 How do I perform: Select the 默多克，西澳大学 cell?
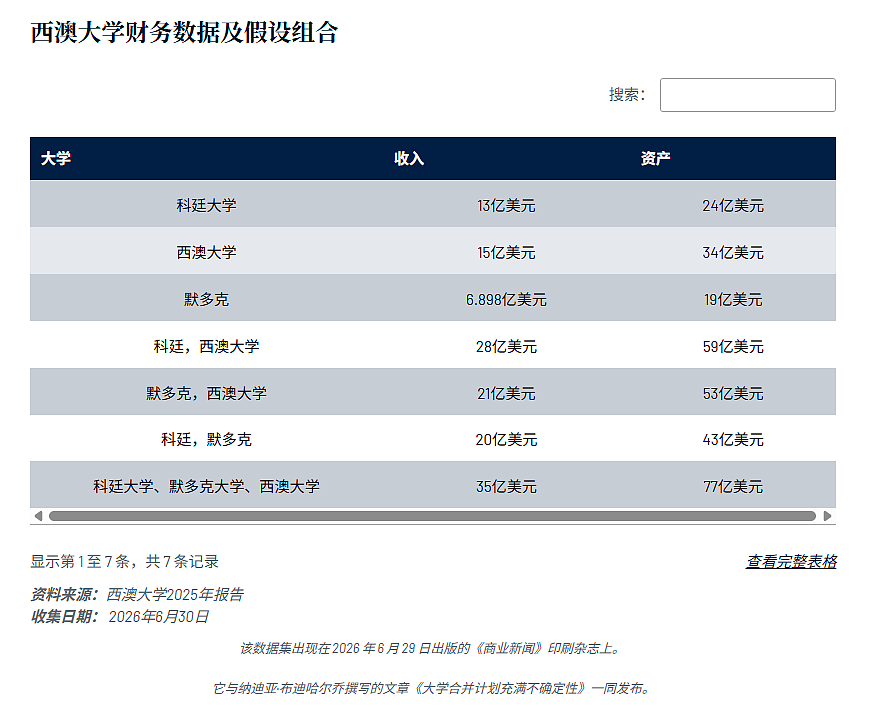click(206, 393)
